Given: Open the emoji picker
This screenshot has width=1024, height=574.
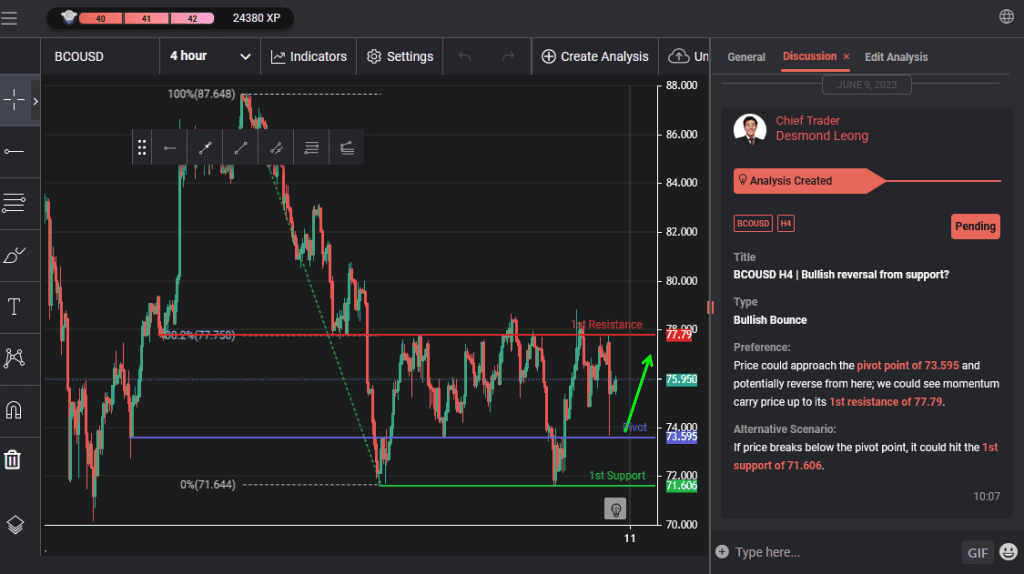Looking at the screenshot, I should point(1008,552).
